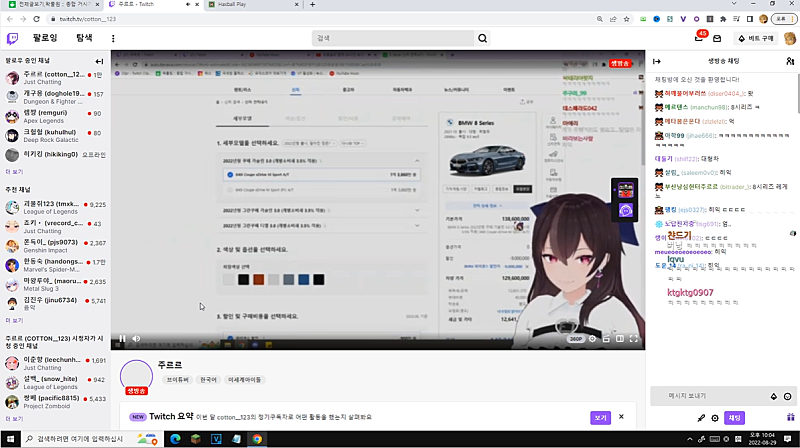Image resolution: width=800 pixels, height=448 pixels.
Task: Toggle theatre mode on the player
Action: [x=620, y=338]
